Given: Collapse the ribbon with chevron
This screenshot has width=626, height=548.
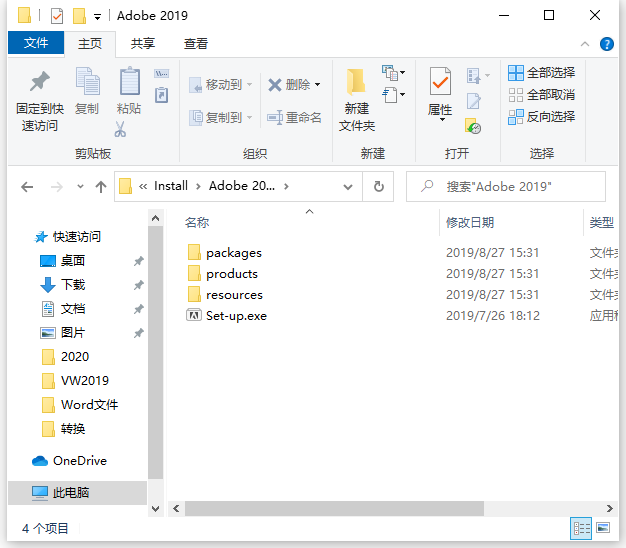Looking at the screenshot, I should [584, 44].
